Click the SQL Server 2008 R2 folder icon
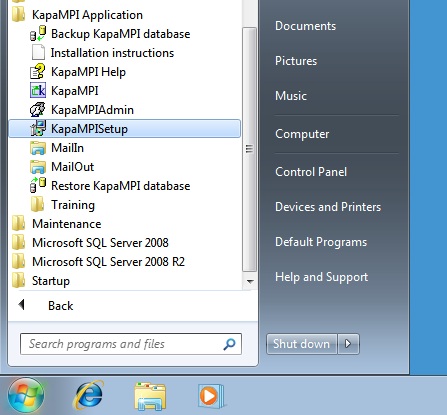Screen dimensions: 447x415 [x=18, y=262]
